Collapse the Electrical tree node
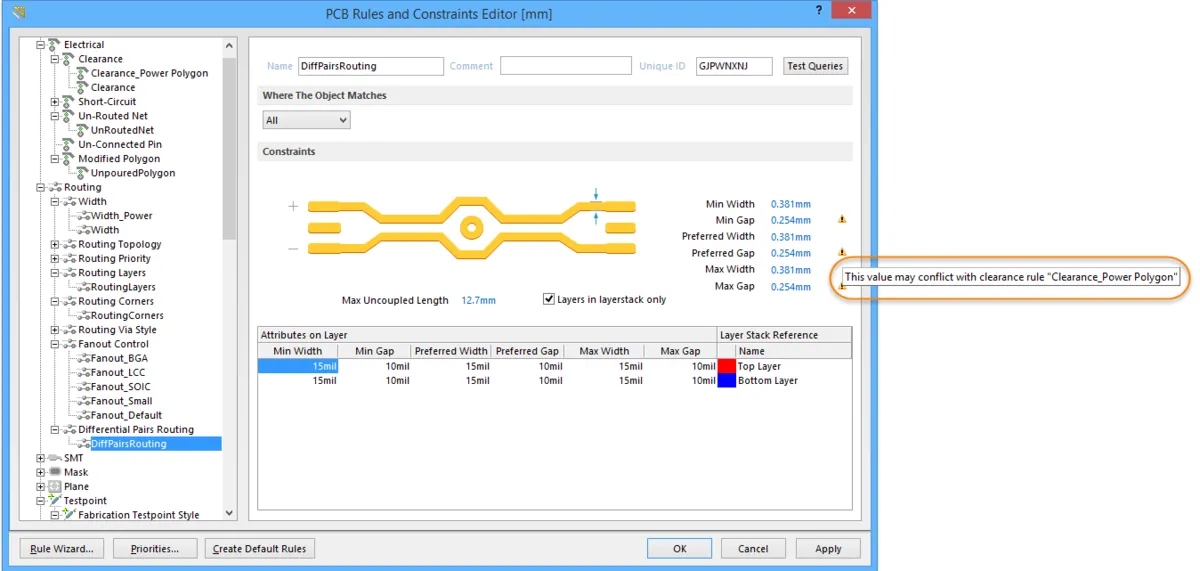This screenshot has height=571, width=1200. coord(41,45)
